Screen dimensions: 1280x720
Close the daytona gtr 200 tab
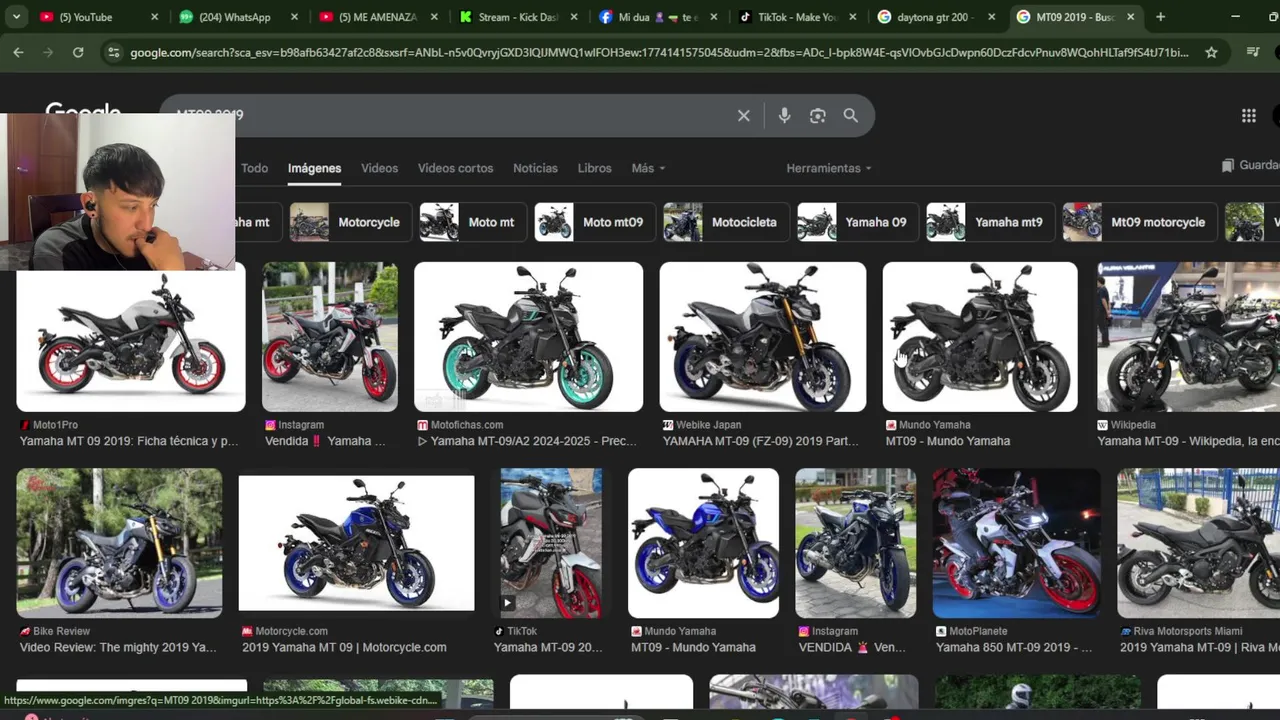991,17
